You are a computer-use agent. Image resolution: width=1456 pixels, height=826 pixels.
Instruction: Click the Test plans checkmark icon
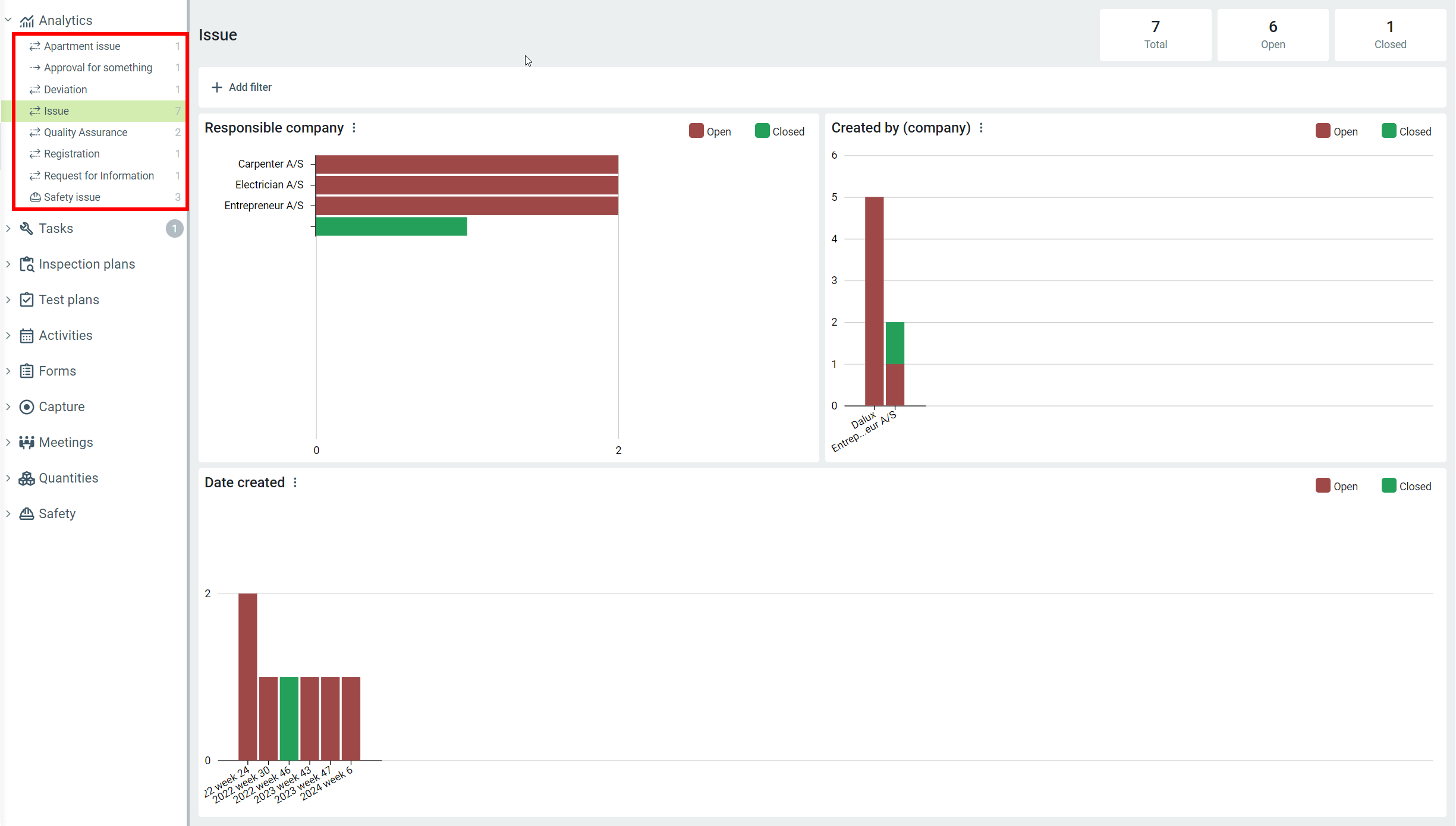[x=26, y=299]
